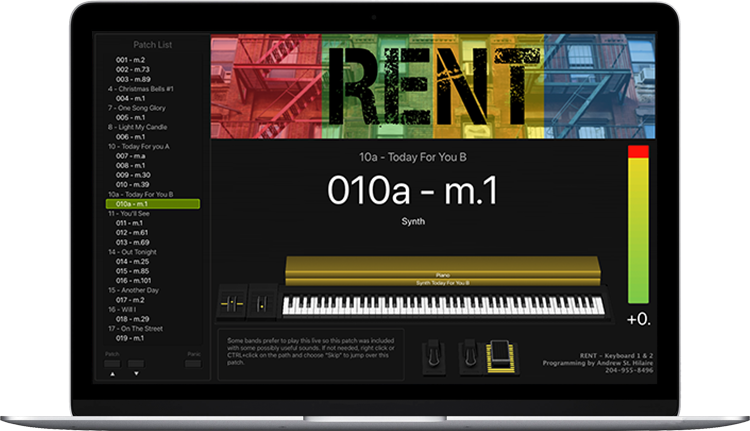Screen dimensions: 750x431
Task: Select patch 004 - m.1
Action: (130, 98)
